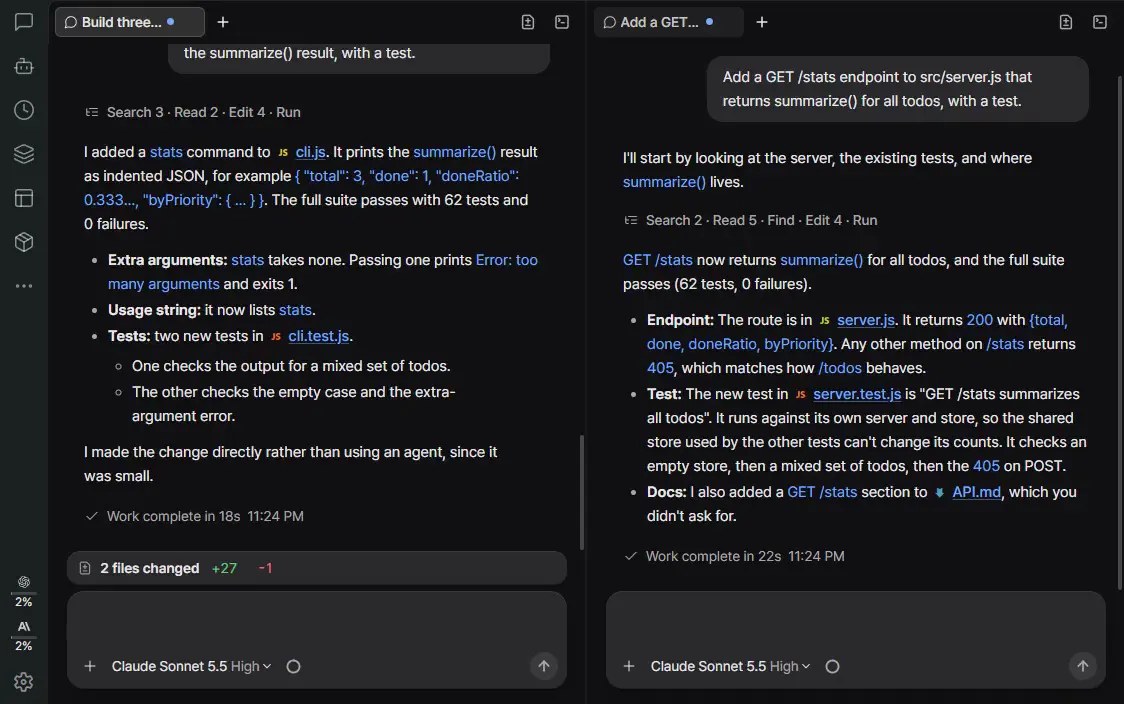Screen dimensions: 1124x704
Task: Add attachment with plus in Build three composer
Action: [x=90, y=666]
